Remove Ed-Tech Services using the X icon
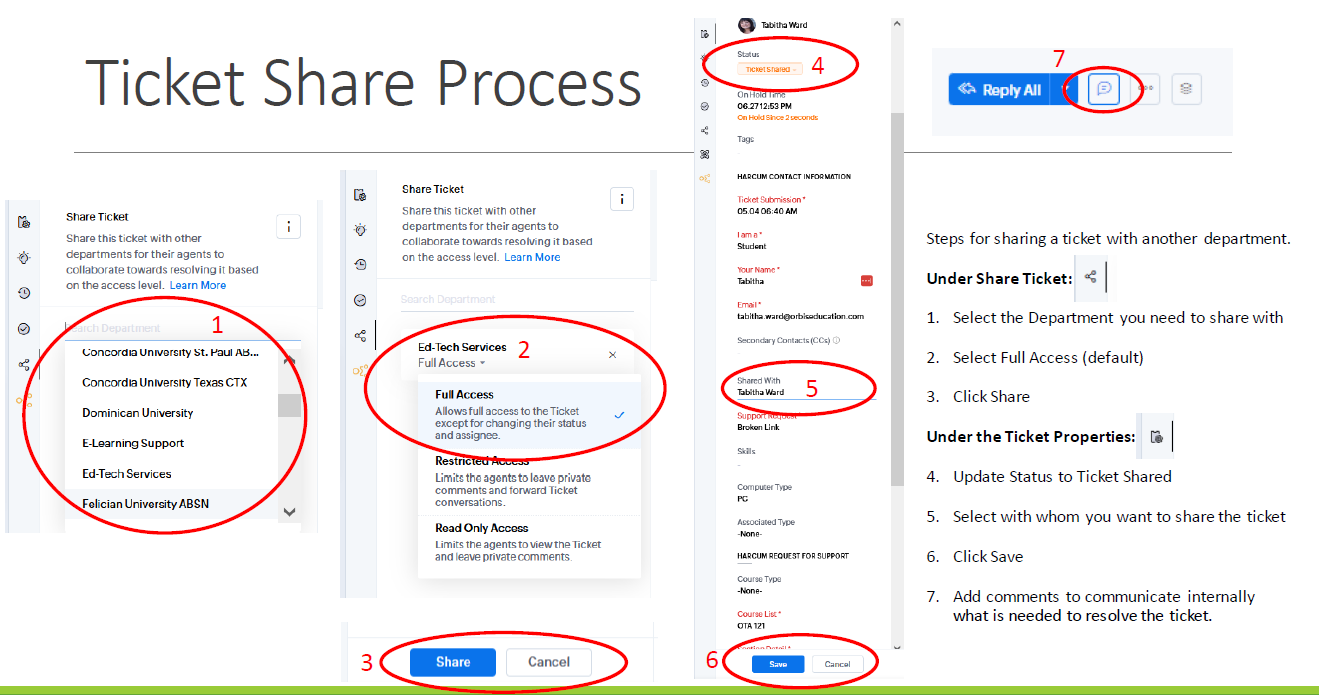The image size is (1319, 695). tap(613, 355)
